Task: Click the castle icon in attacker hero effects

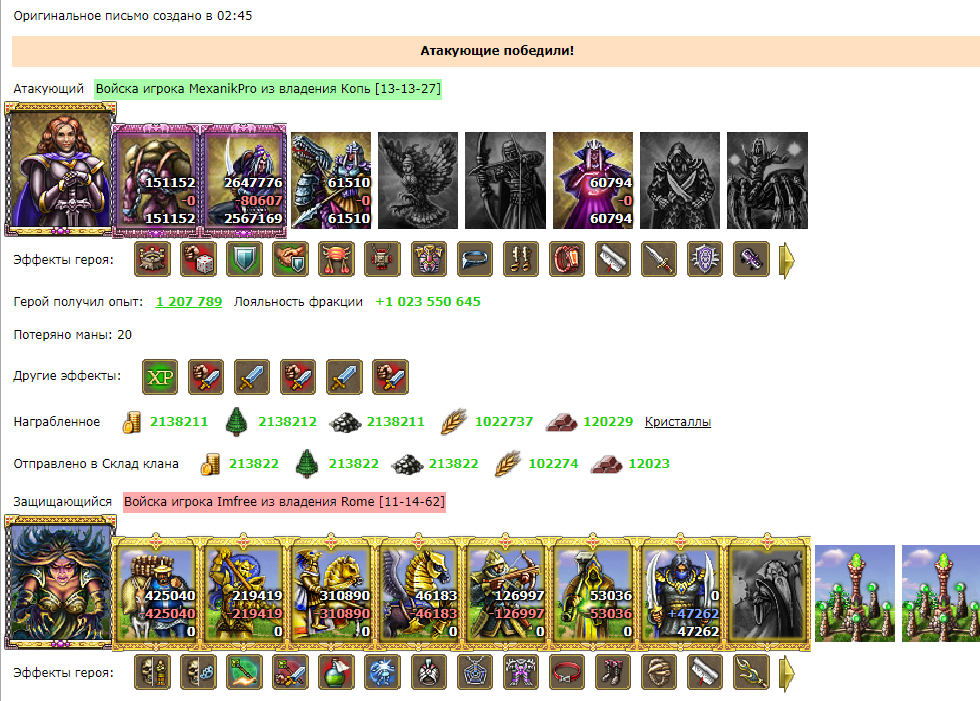Action: click(x=152, y=259)
